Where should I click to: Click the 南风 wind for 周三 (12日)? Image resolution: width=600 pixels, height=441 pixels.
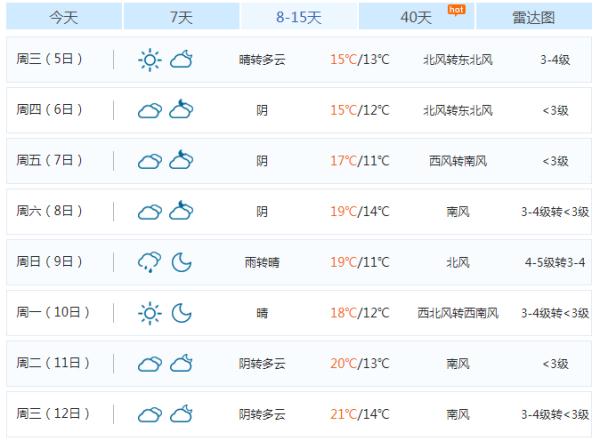coord(458,415)
